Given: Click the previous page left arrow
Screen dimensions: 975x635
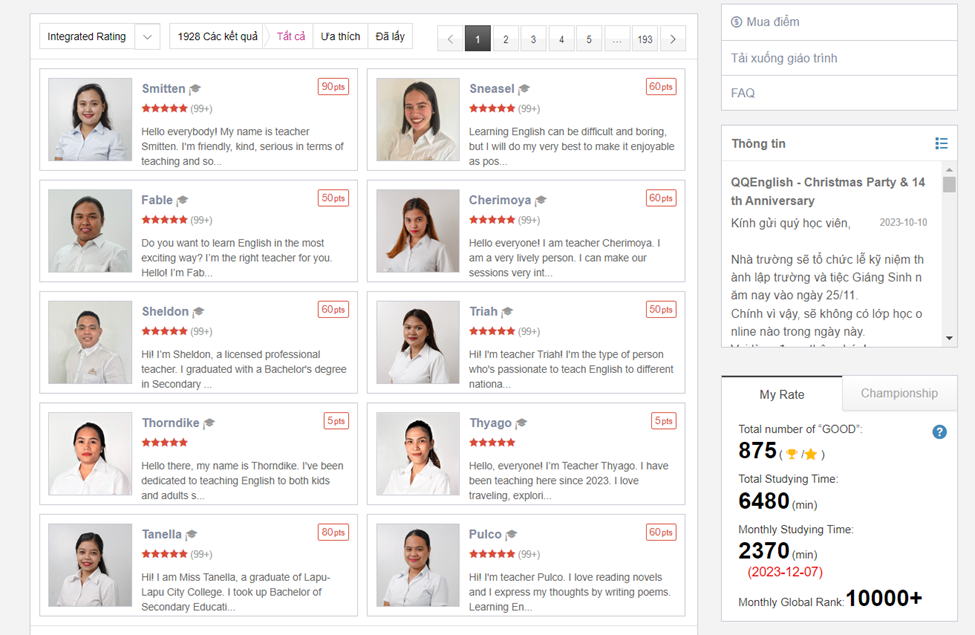Looking at the screenshot, I should click(x=450, y=39).
